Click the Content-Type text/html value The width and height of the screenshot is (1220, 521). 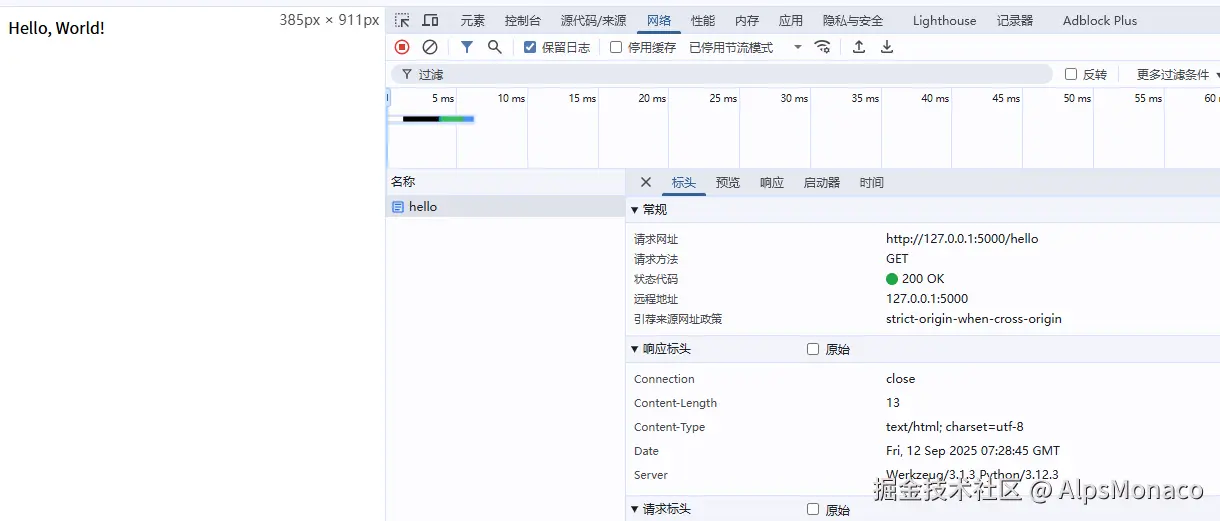955,427
